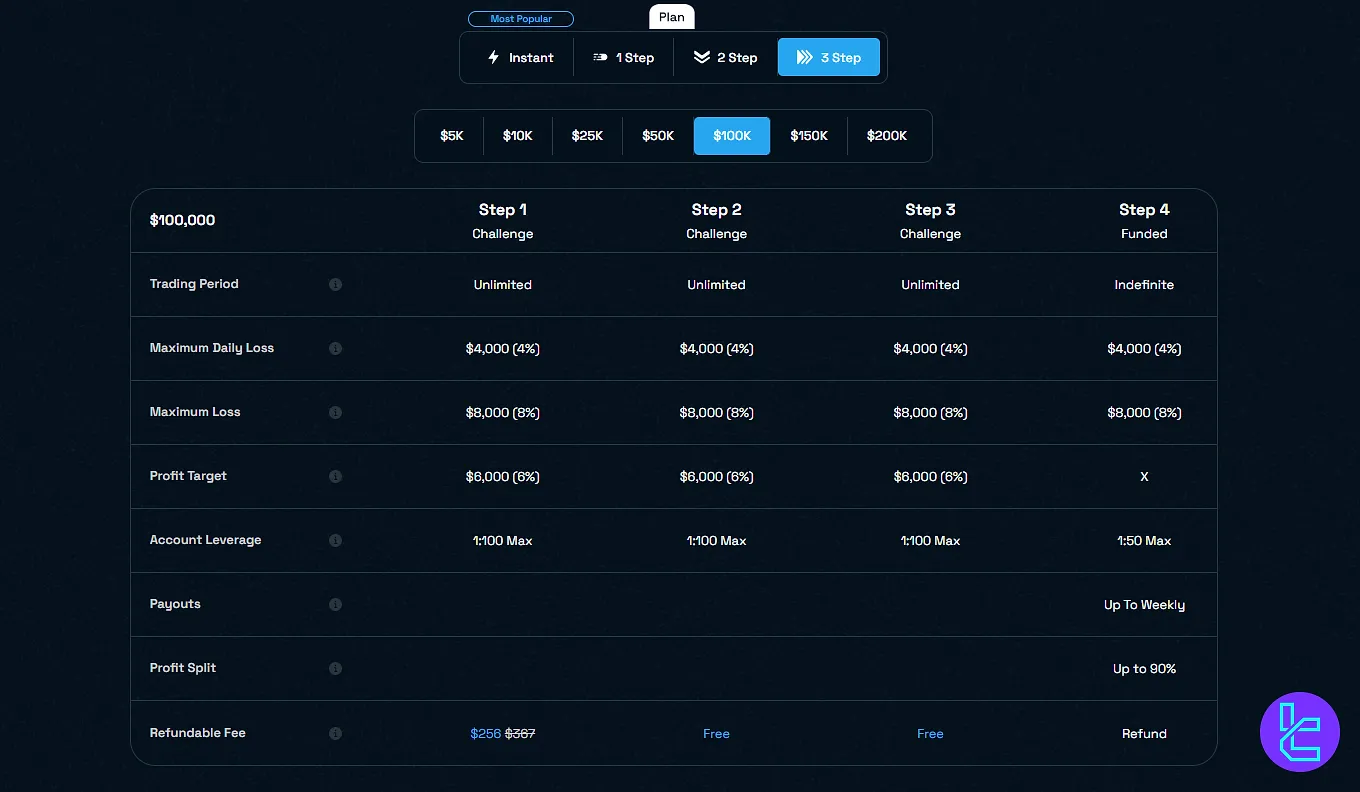Choose the $200K account size
Viewport: 1360px width, 792px height.
click(x=887, y=136)
